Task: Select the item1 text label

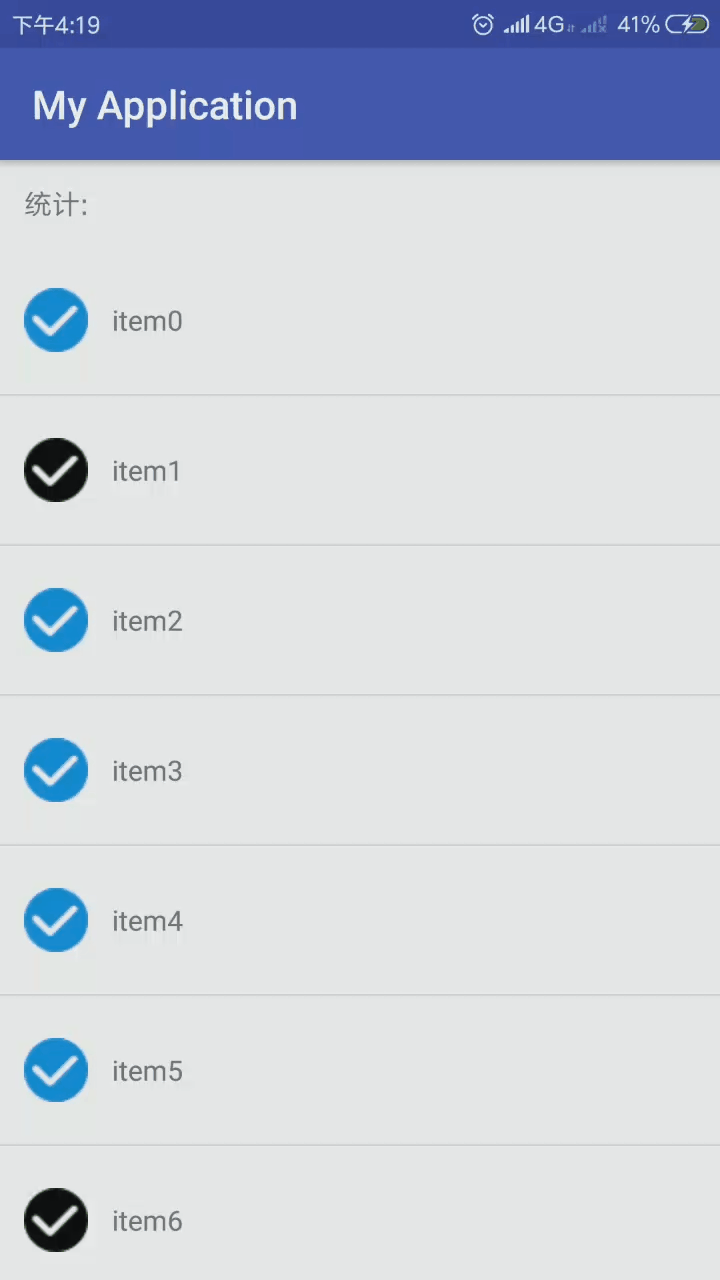Action: point(146,471)
